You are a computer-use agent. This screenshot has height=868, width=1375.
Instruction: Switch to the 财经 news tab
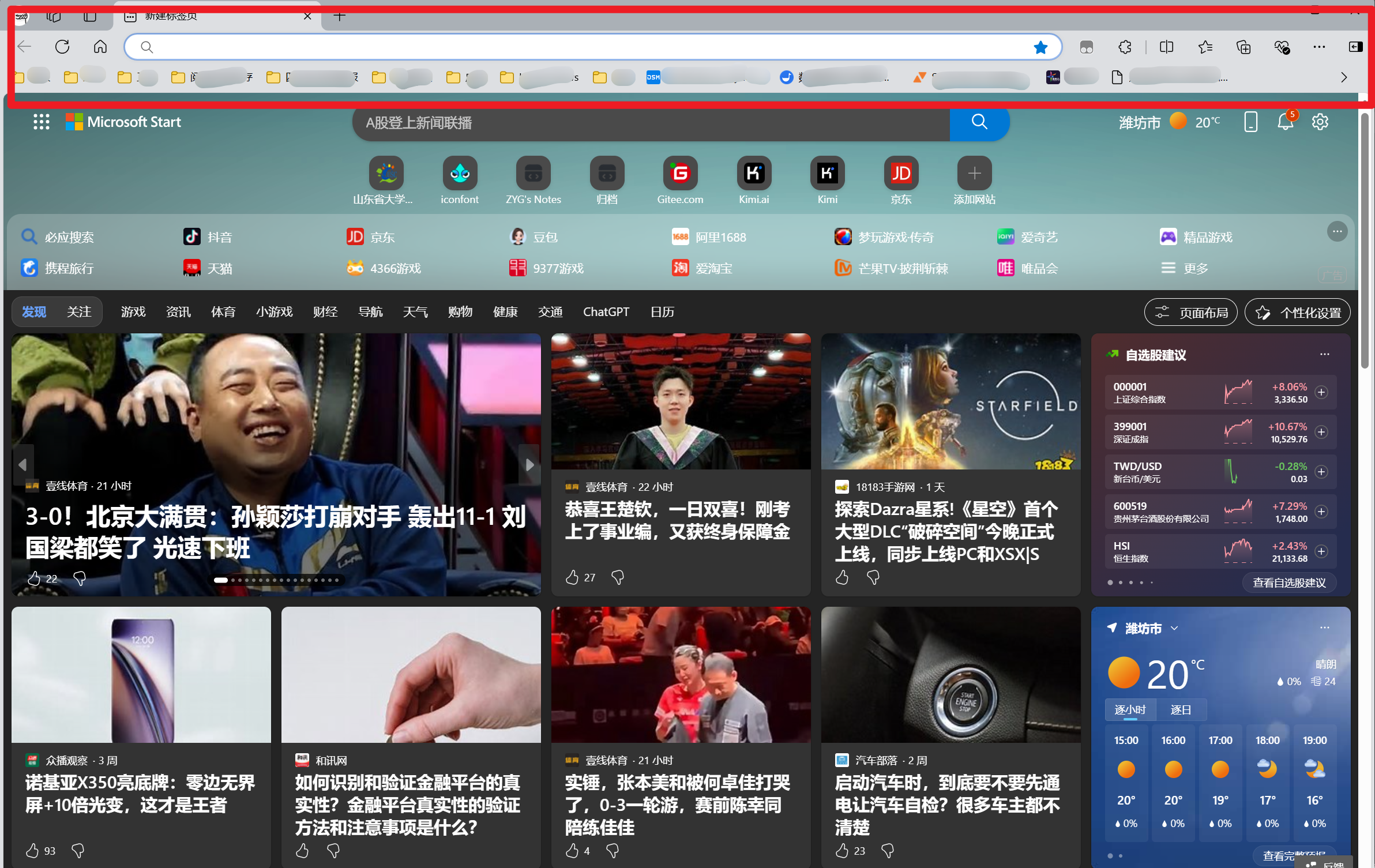pyautogui.click(x=325, y=312)
